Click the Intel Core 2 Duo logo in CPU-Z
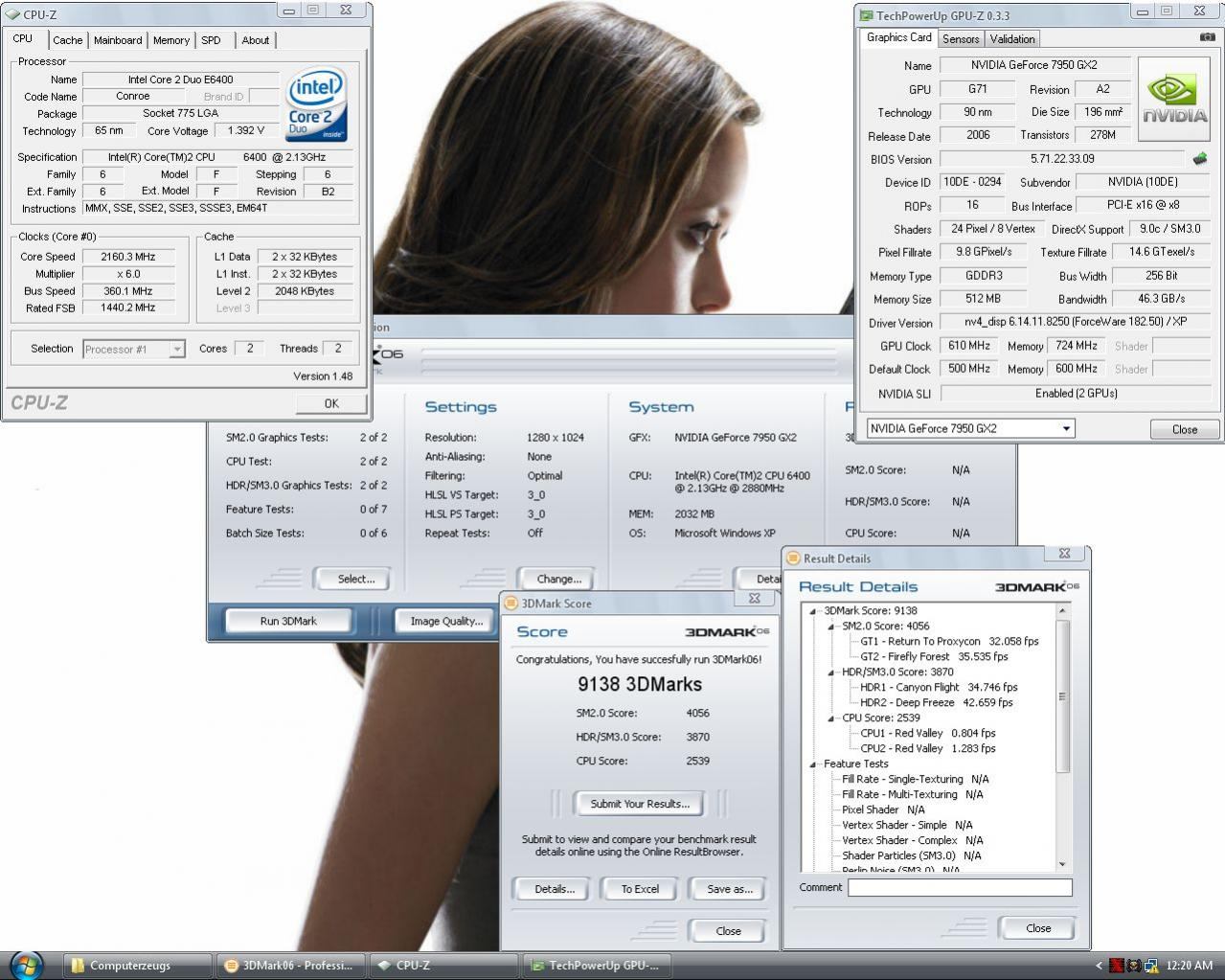Screen dimensions: 1225x980 (316, 103)
